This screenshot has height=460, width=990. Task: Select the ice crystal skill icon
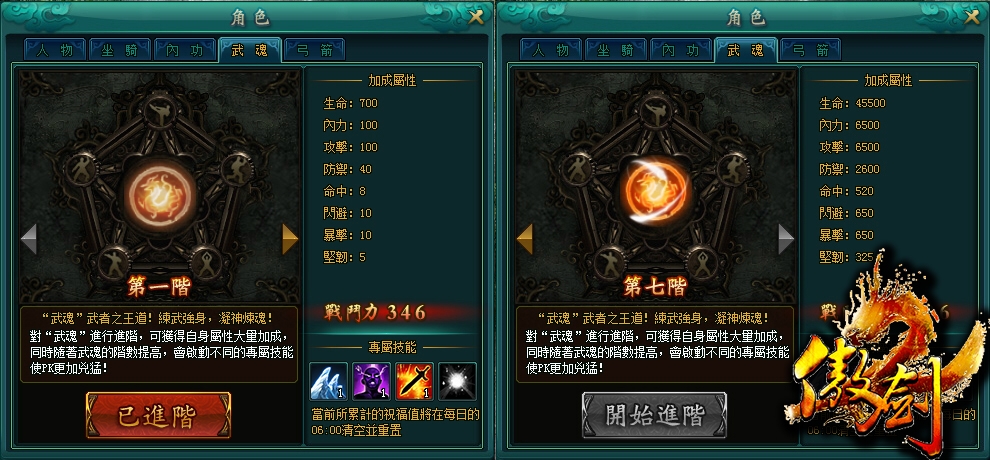click(x=329, y=381)
